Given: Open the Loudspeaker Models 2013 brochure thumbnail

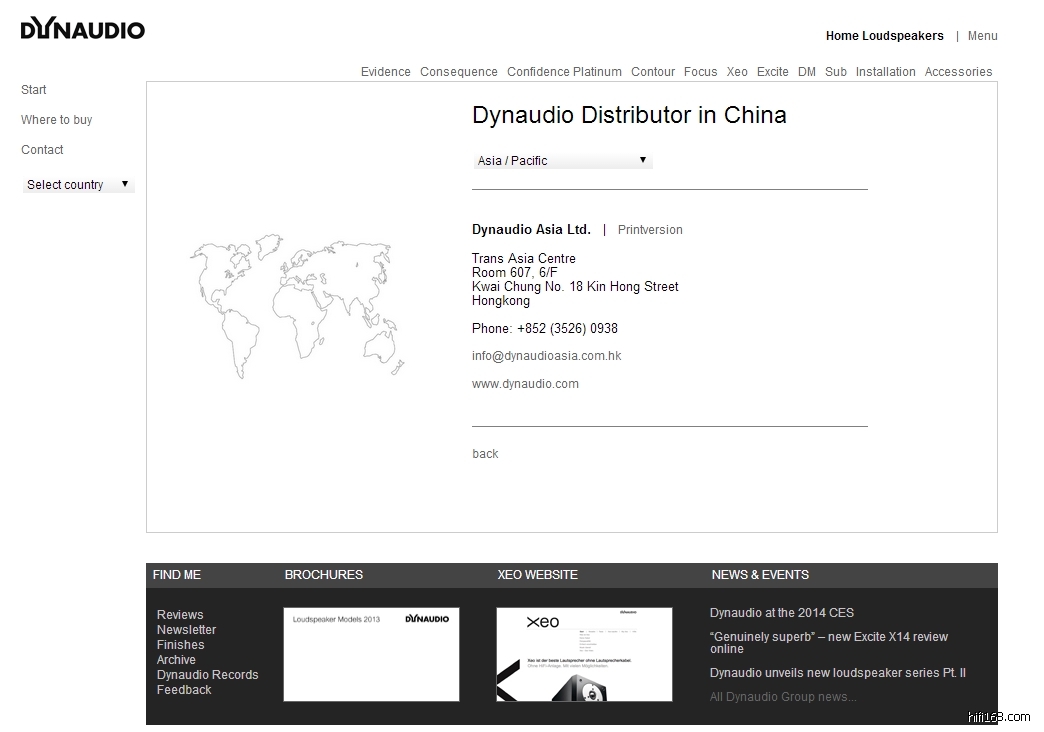Looking at the screenshot, I should [x=371, y=654].
